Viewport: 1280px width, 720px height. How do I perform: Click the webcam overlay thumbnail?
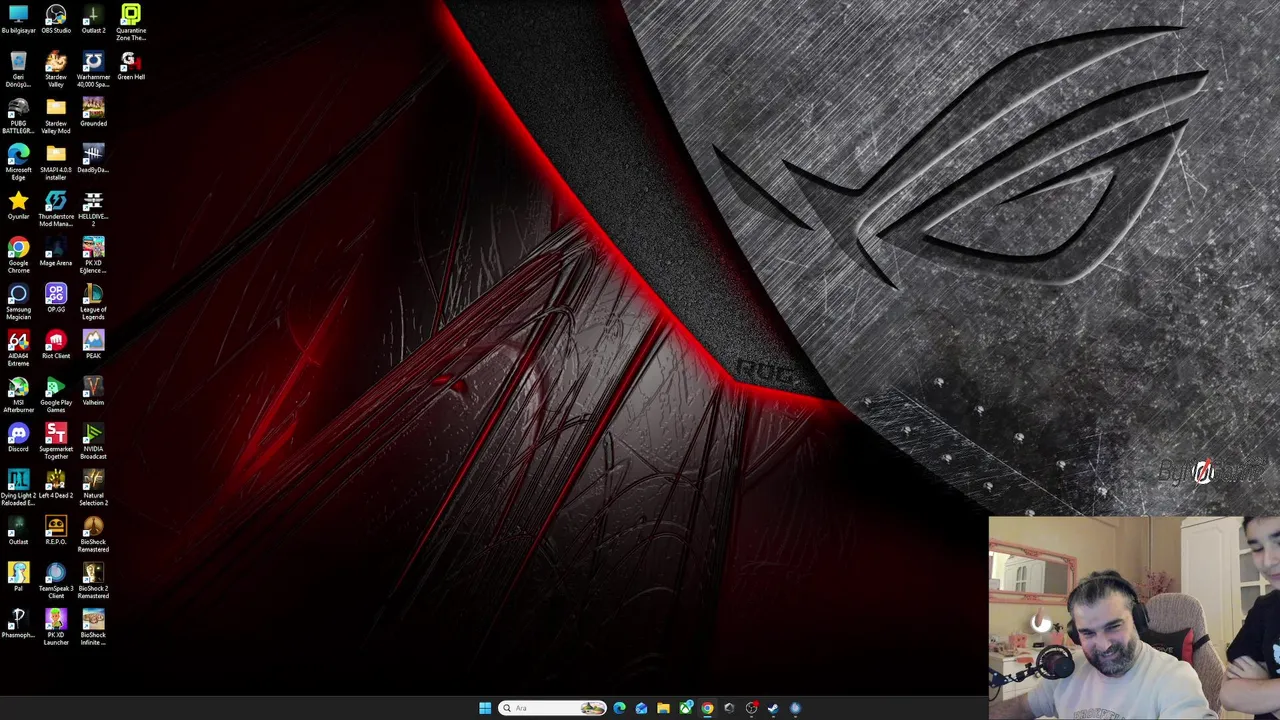pyautogui.click(x=1134, y=617)
